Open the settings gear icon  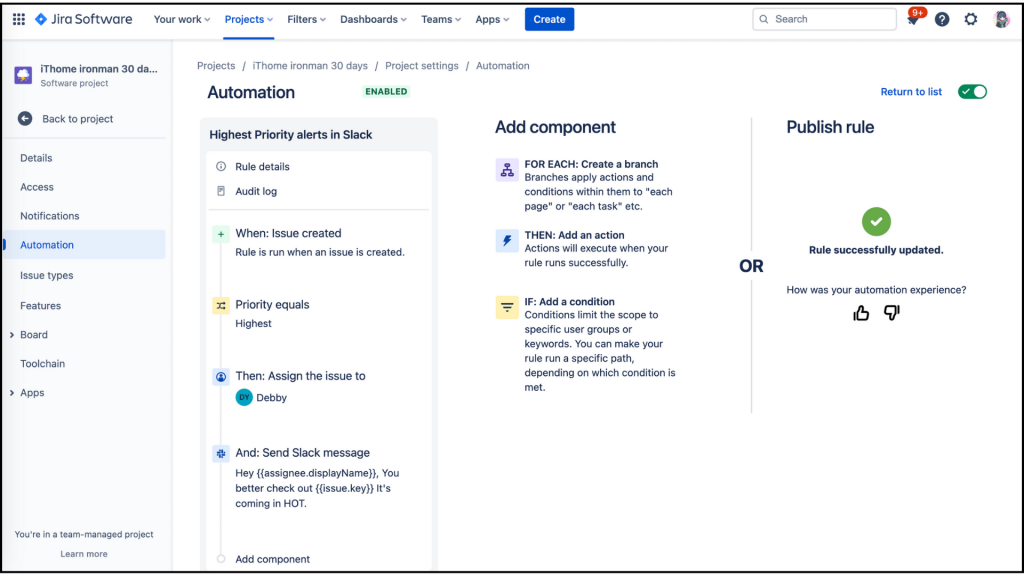971,20
